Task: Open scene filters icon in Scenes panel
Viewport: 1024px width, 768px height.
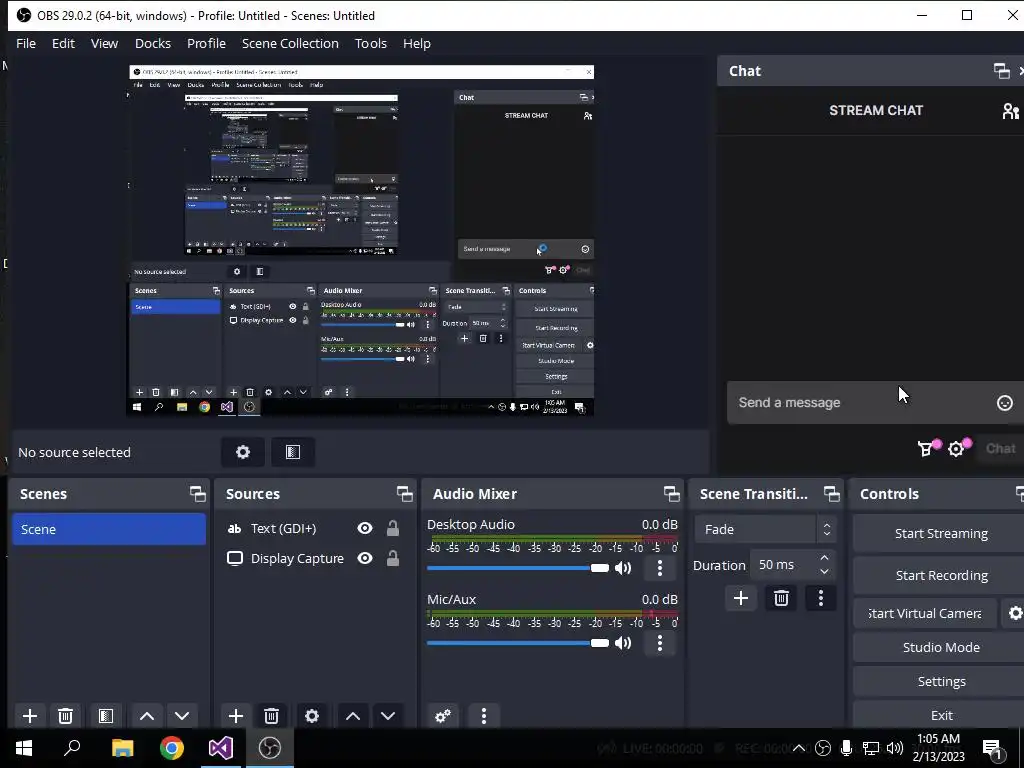Action: point(106,716)
